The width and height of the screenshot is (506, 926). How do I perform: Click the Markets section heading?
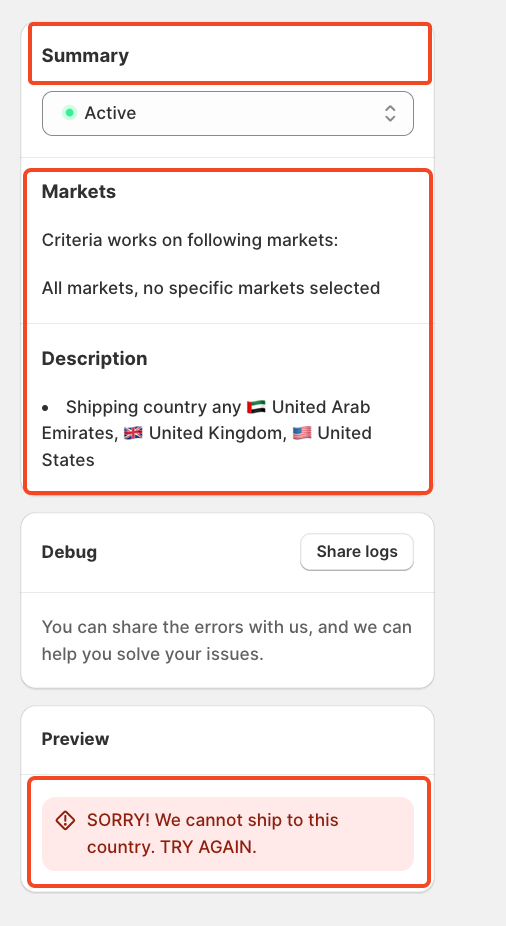pyautogui.click(x=79, y=192)
